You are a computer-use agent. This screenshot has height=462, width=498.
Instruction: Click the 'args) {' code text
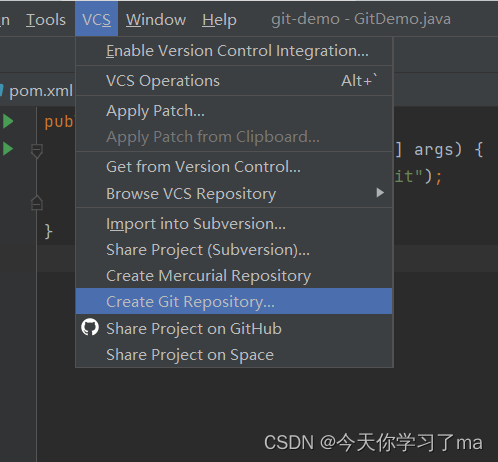coord(448,149)
